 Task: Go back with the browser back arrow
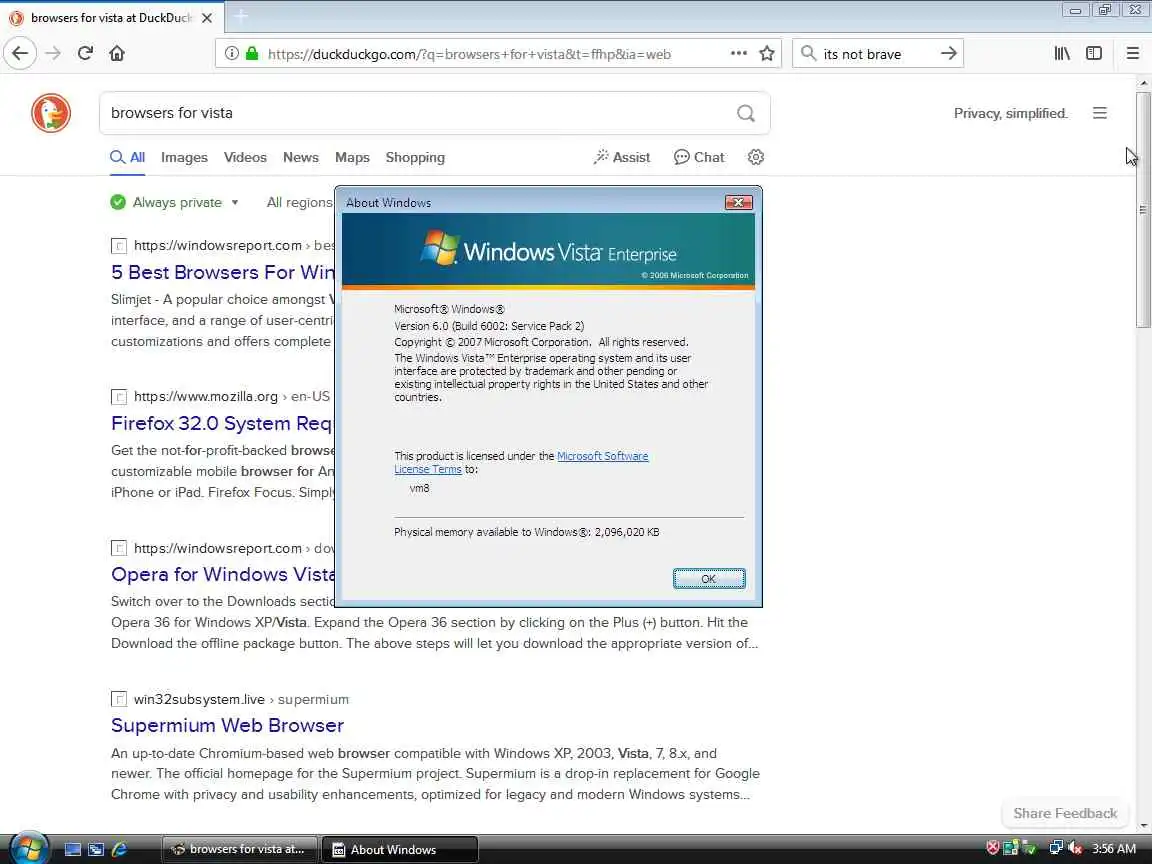[20, 53]
